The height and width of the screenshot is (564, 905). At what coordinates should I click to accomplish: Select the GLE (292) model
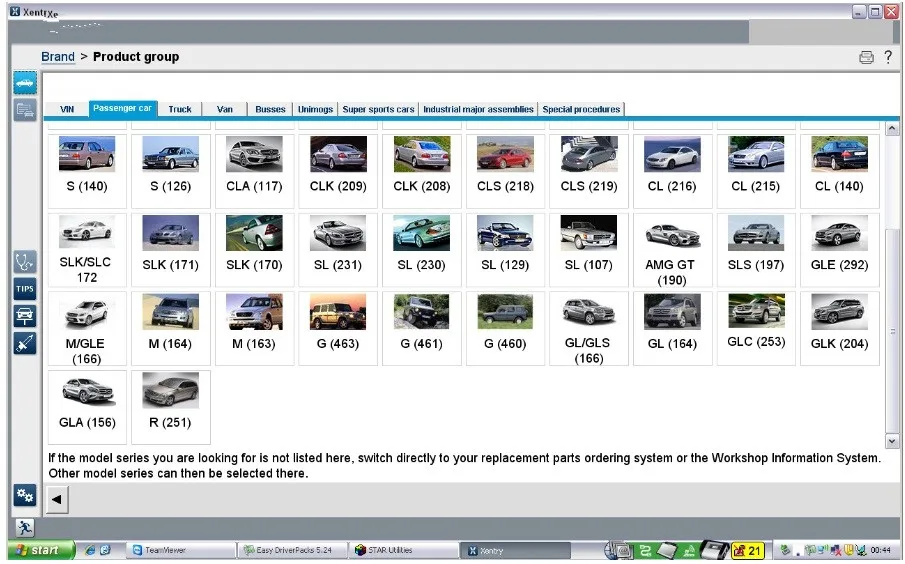pos(840,250)
